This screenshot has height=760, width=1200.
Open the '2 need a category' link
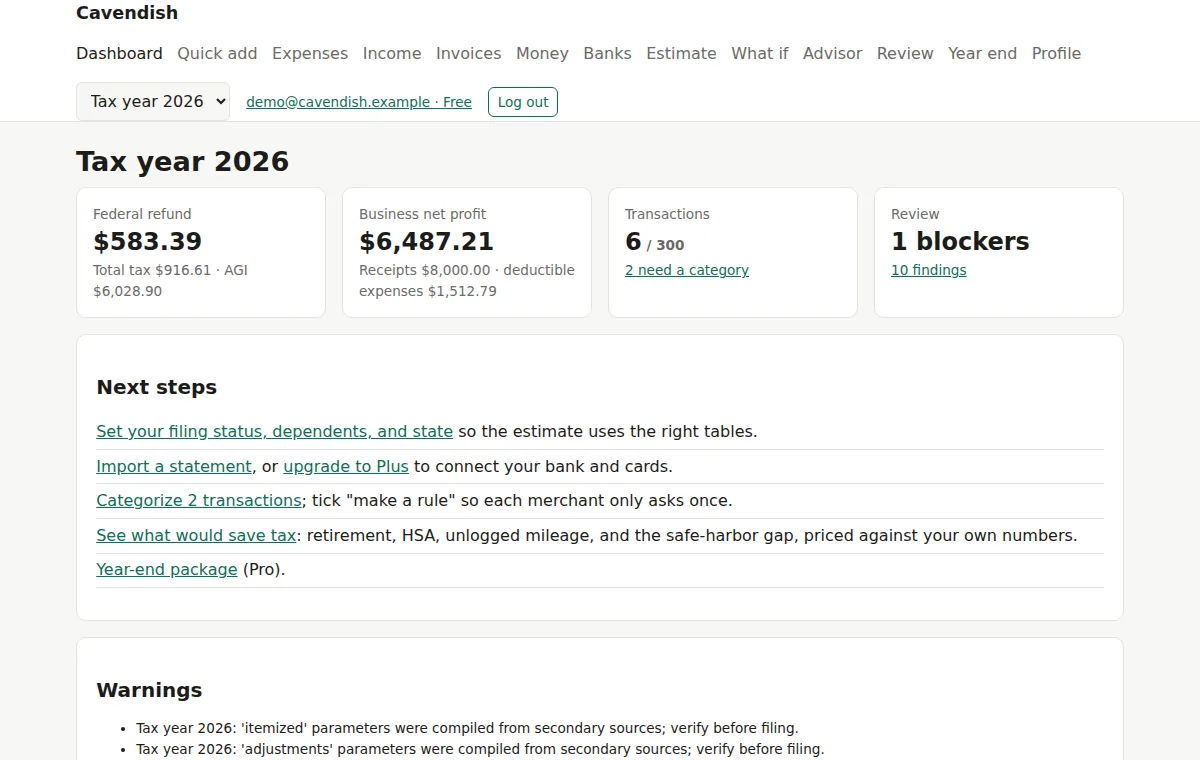tap(687, 270)
